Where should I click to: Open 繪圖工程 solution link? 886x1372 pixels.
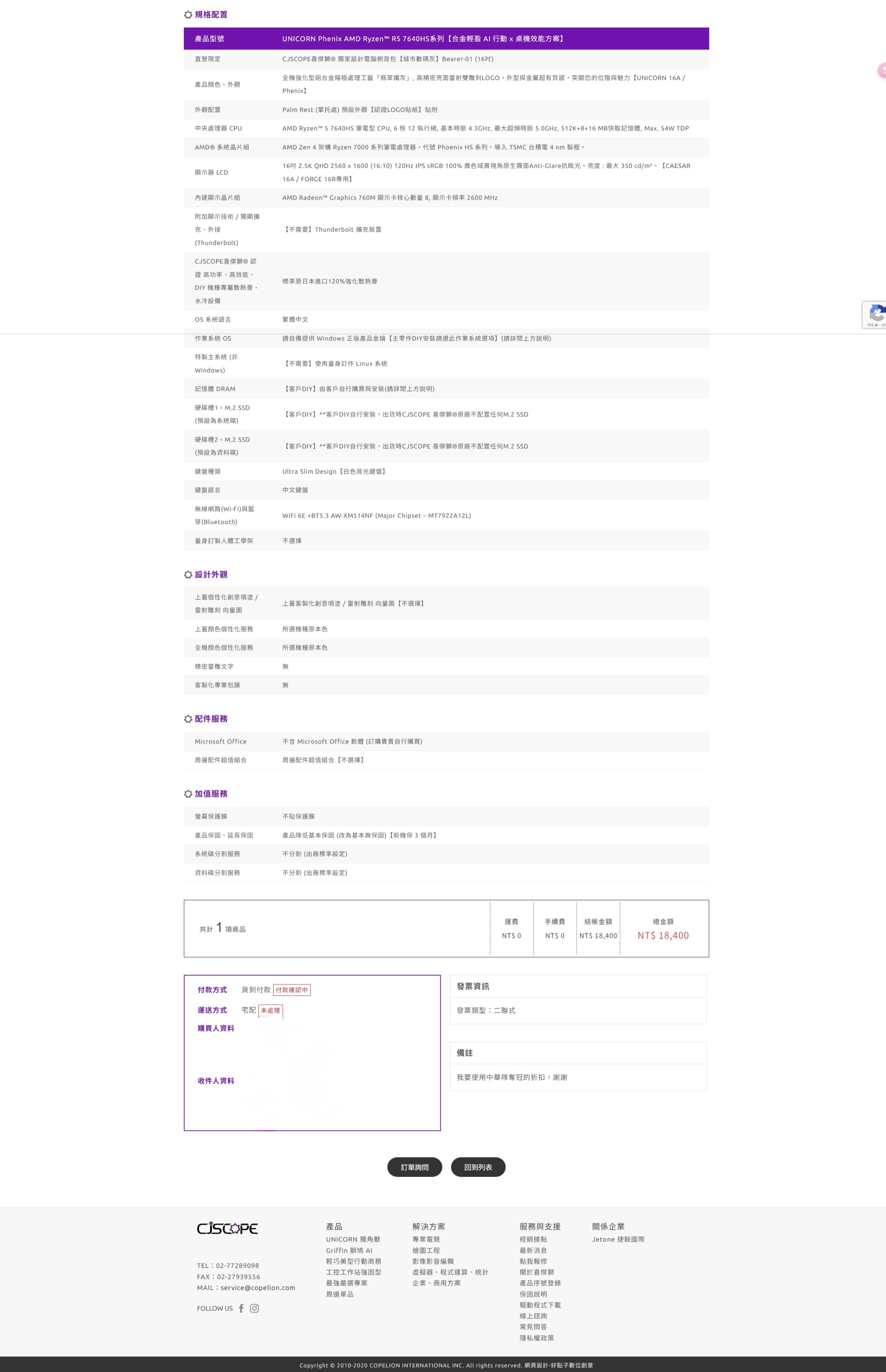pos(426,1251)
